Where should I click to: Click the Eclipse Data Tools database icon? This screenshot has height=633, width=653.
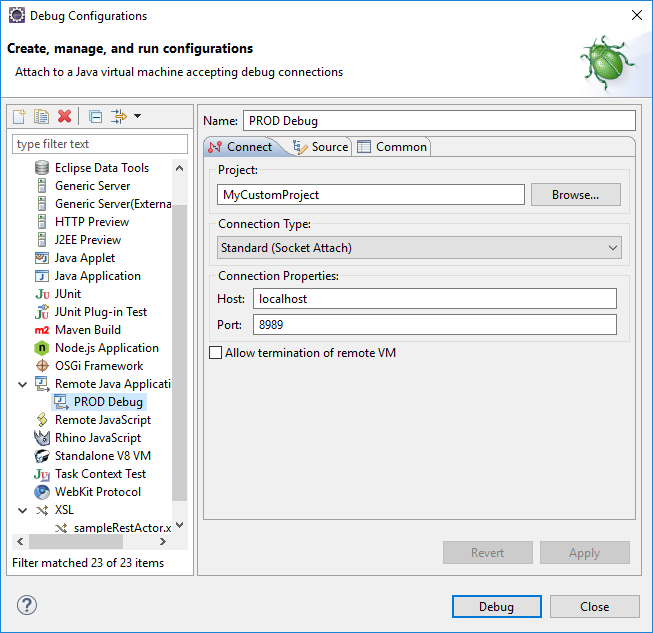coord(42,168)
